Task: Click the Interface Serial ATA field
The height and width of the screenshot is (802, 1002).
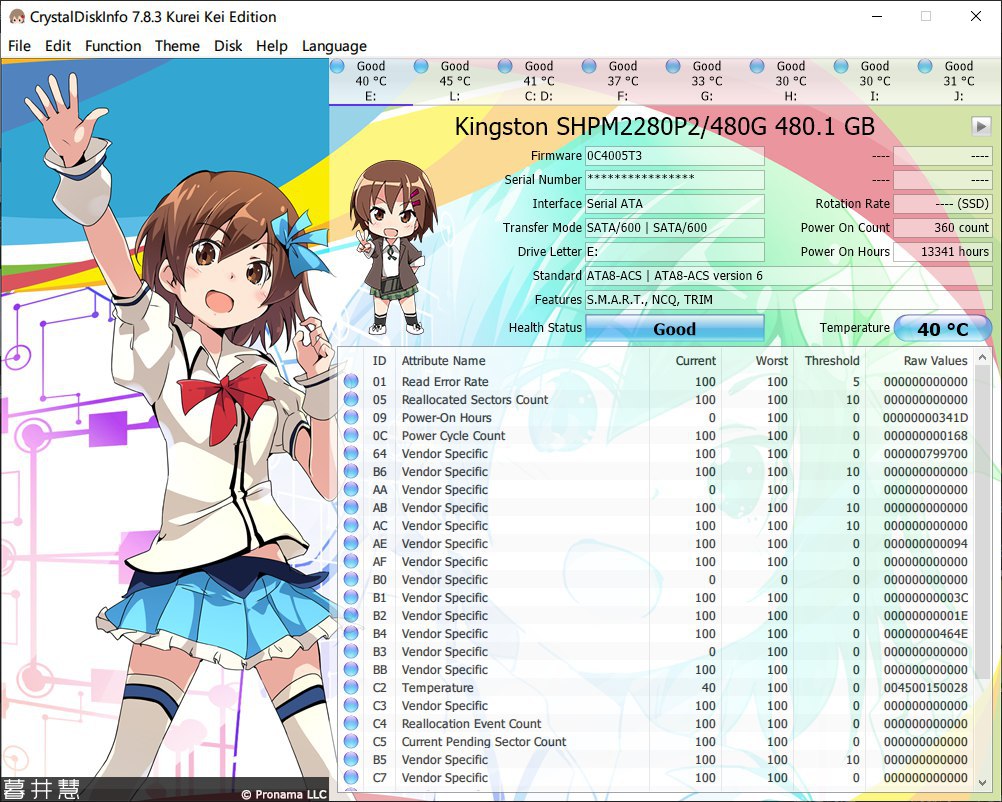Action: [675, 204]
